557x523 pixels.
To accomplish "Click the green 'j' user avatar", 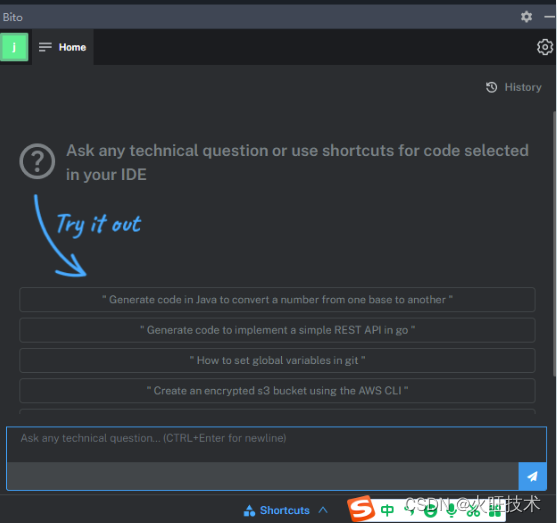I will point(14,47).
